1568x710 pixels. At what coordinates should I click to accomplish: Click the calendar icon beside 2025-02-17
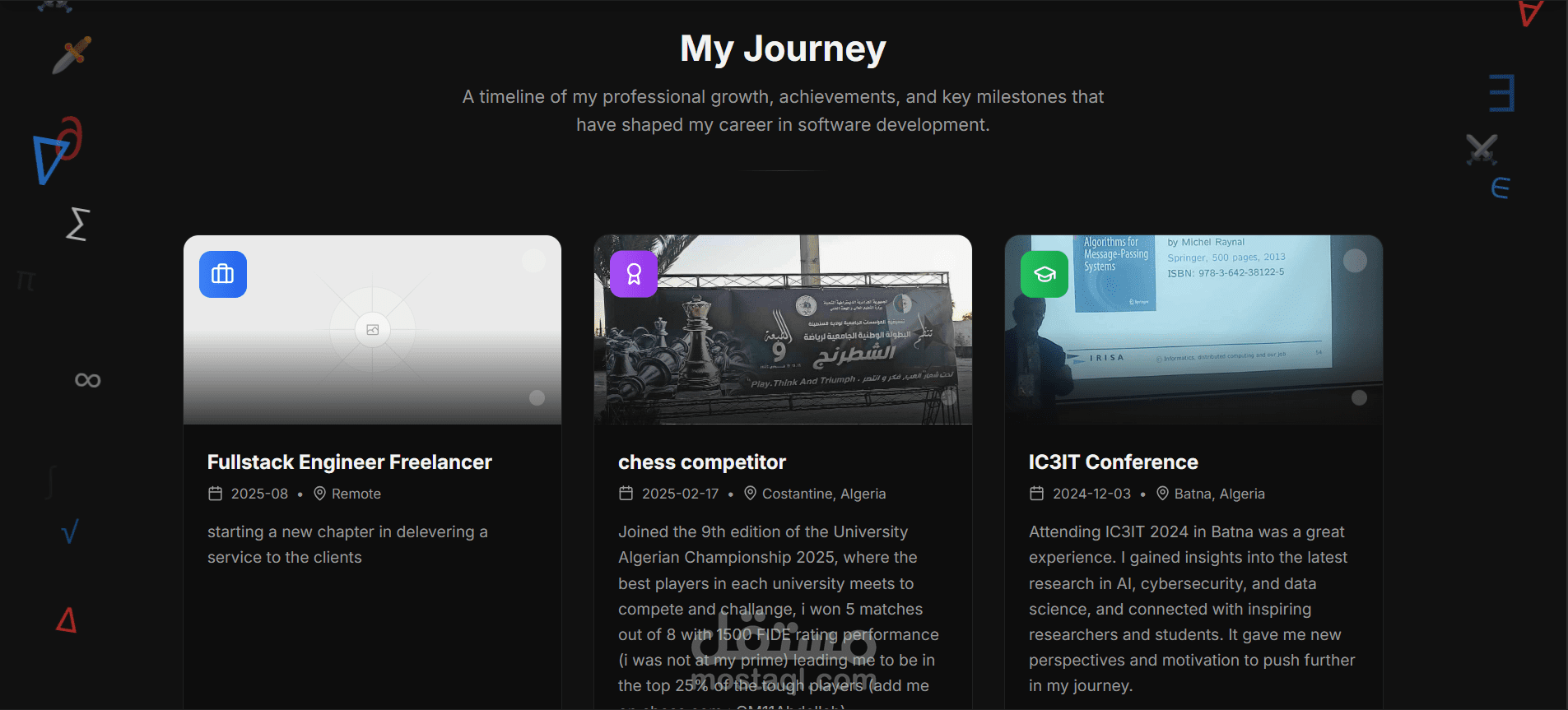626,494
